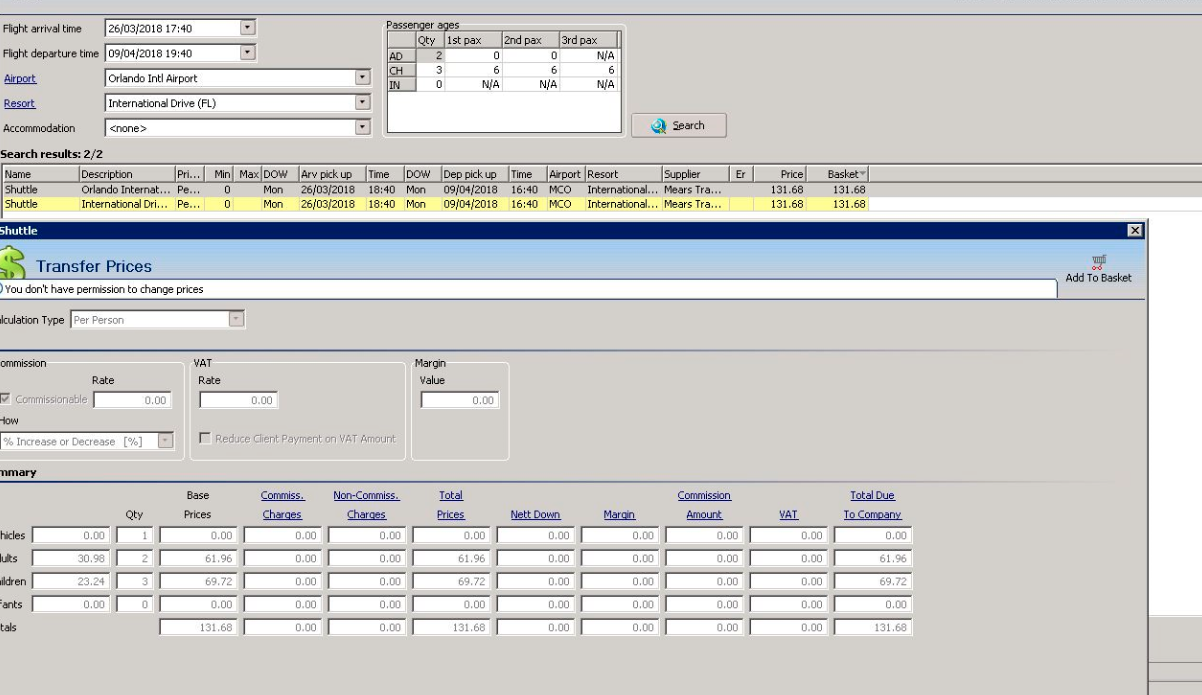Sort results by the Basket column header
This screenshot has width=1202, height=695.
tap(839, 174)
